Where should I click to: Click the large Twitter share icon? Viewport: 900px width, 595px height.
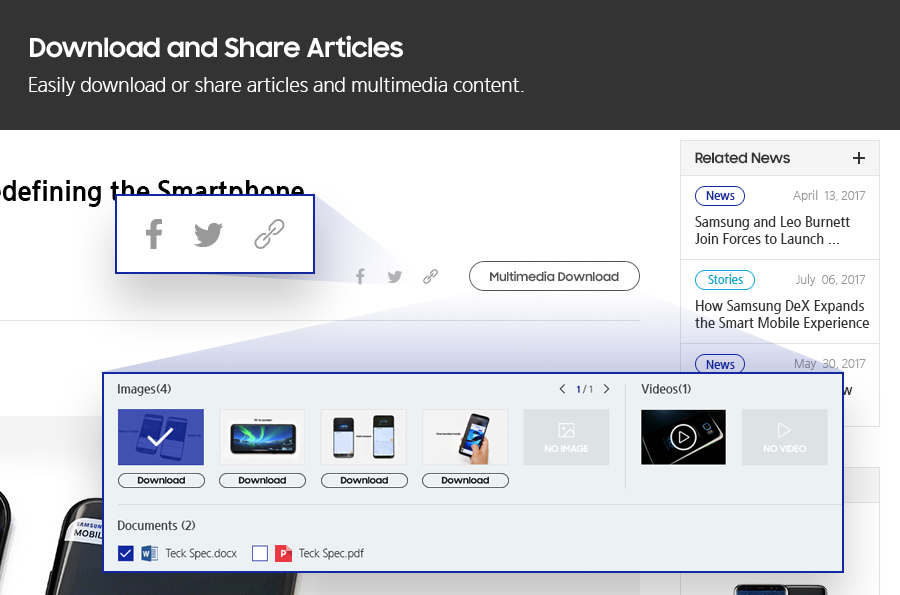pos(208,234)
